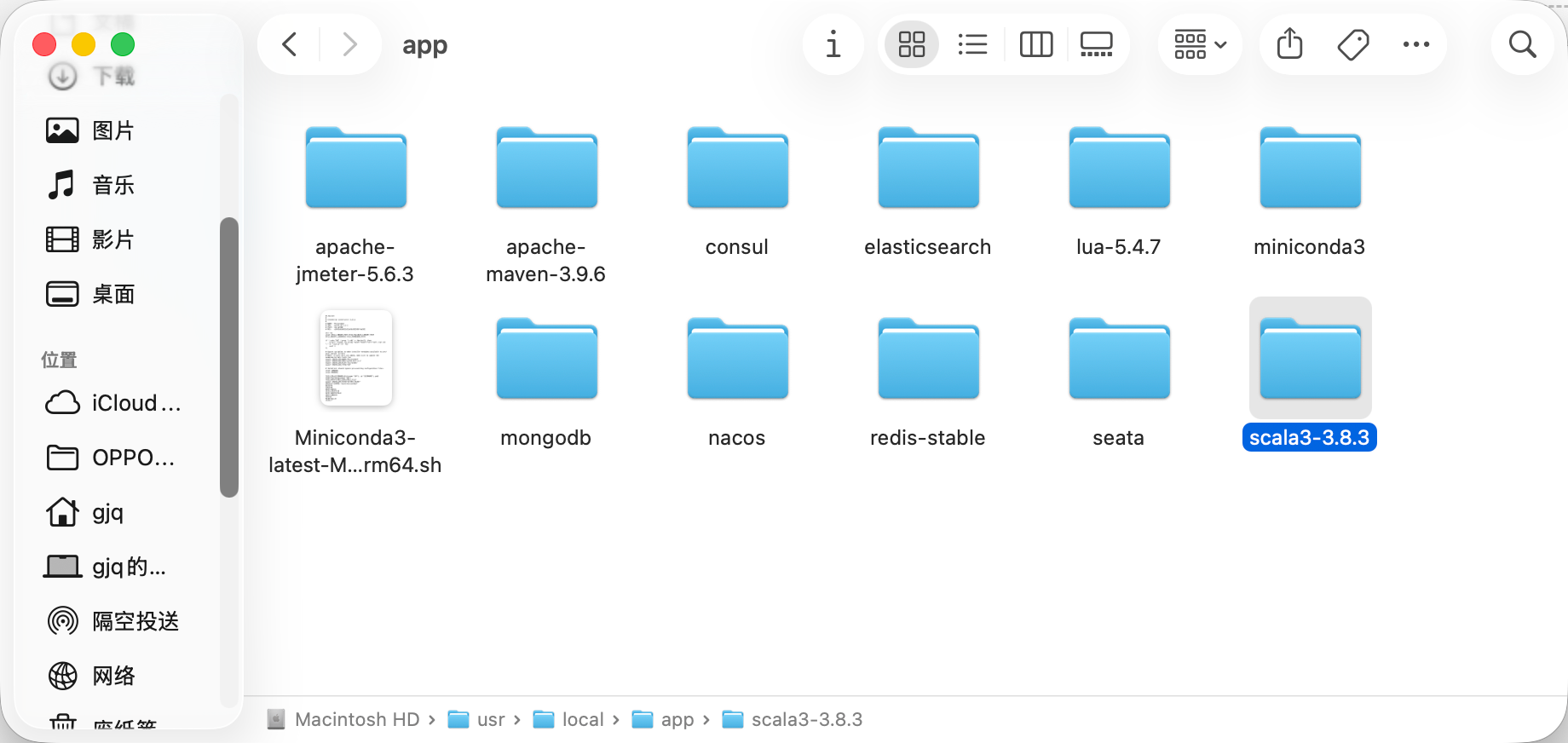
Task: Select the seata folder icon
Action: click(1120, 358)
